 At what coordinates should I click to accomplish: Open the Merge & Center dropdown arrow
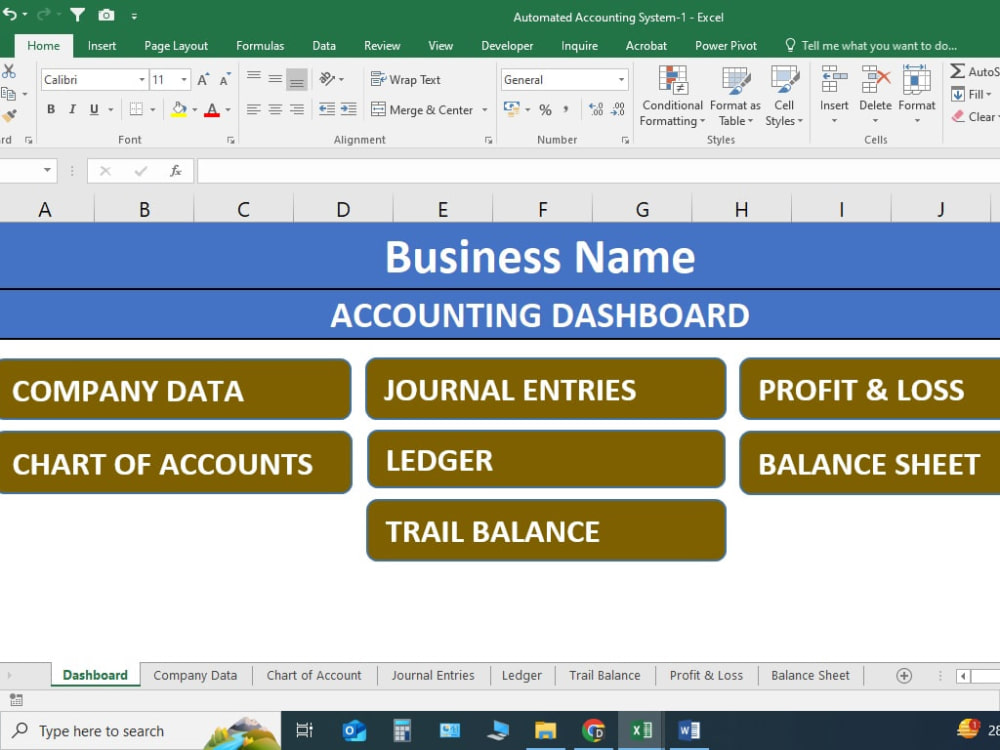tap(485, 110)
